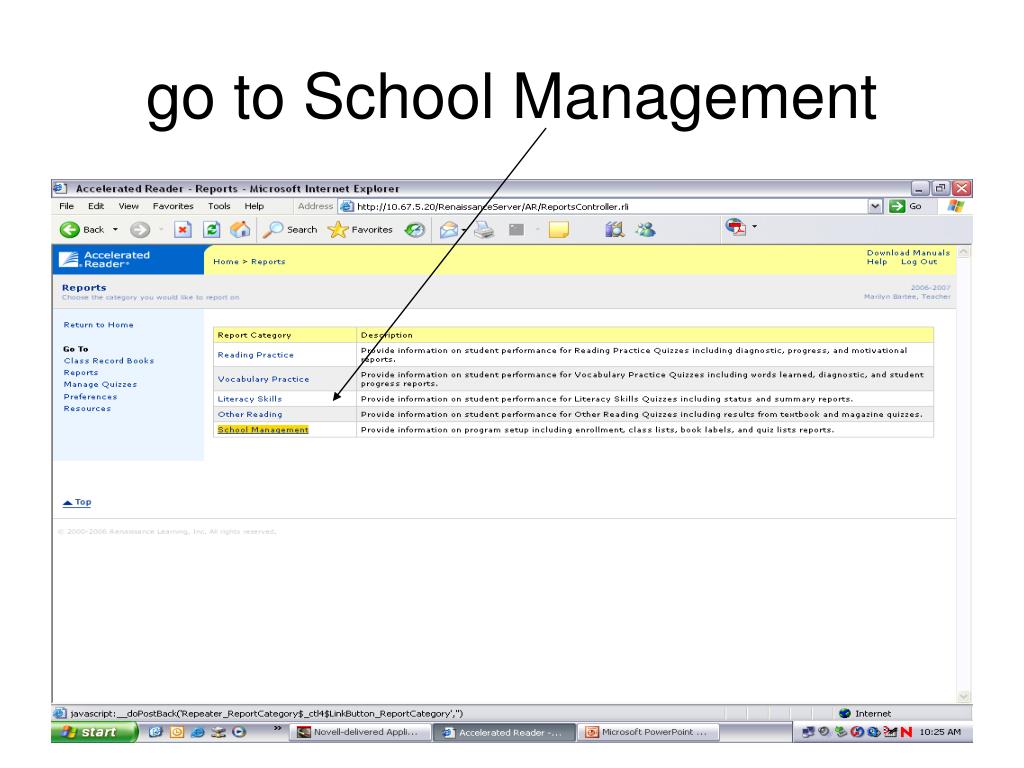Click the Return to Home link
Image resolution: width=1024 pixels, height=768 pixels.
[x=99, y=325]
